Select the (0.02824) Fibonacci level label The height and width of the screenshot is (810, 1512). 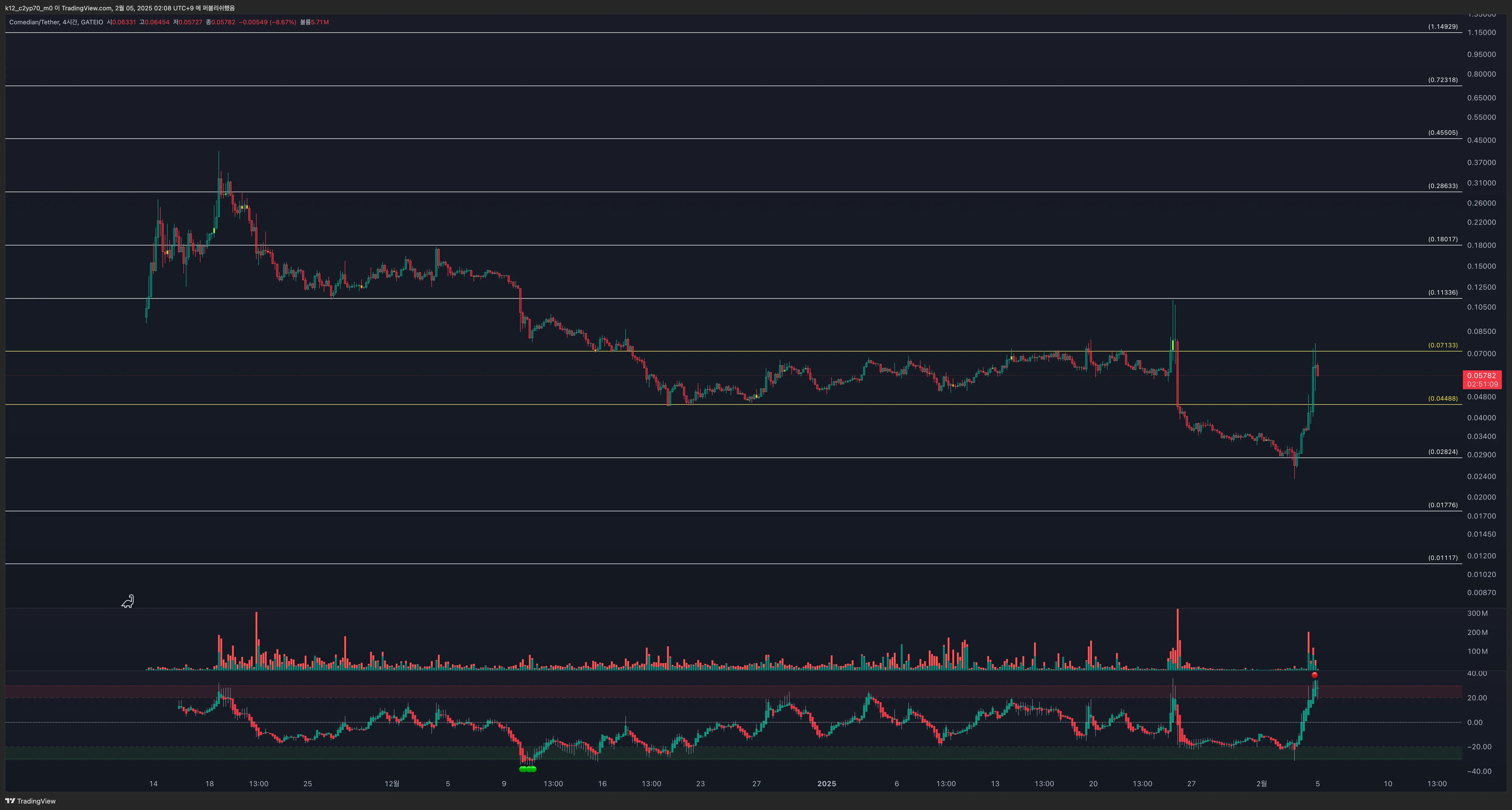pyautogui.click(x=1443, y=452)
